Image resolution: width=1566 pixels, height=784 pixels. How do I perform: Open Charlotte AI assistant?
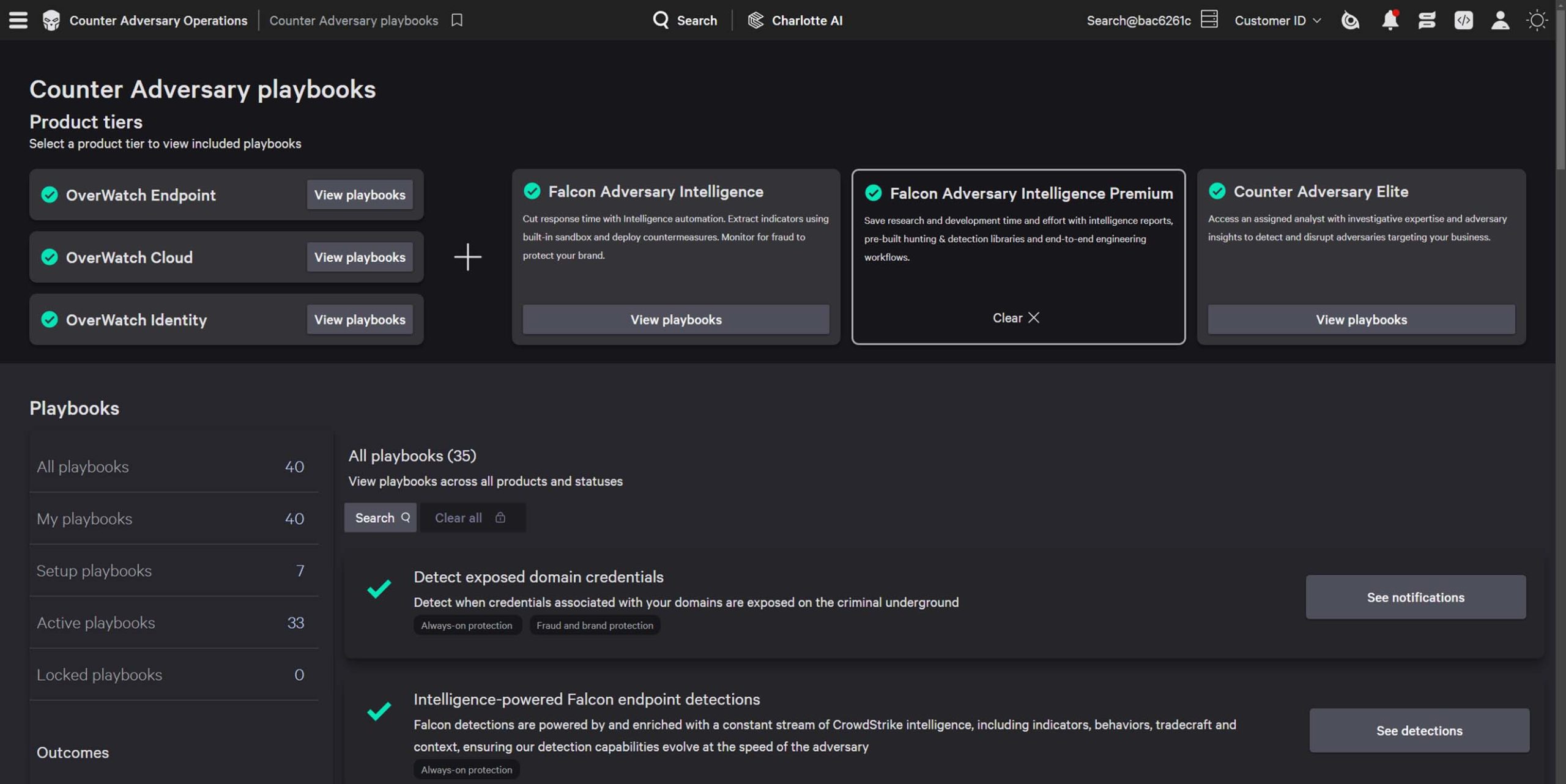coord(795,20)
